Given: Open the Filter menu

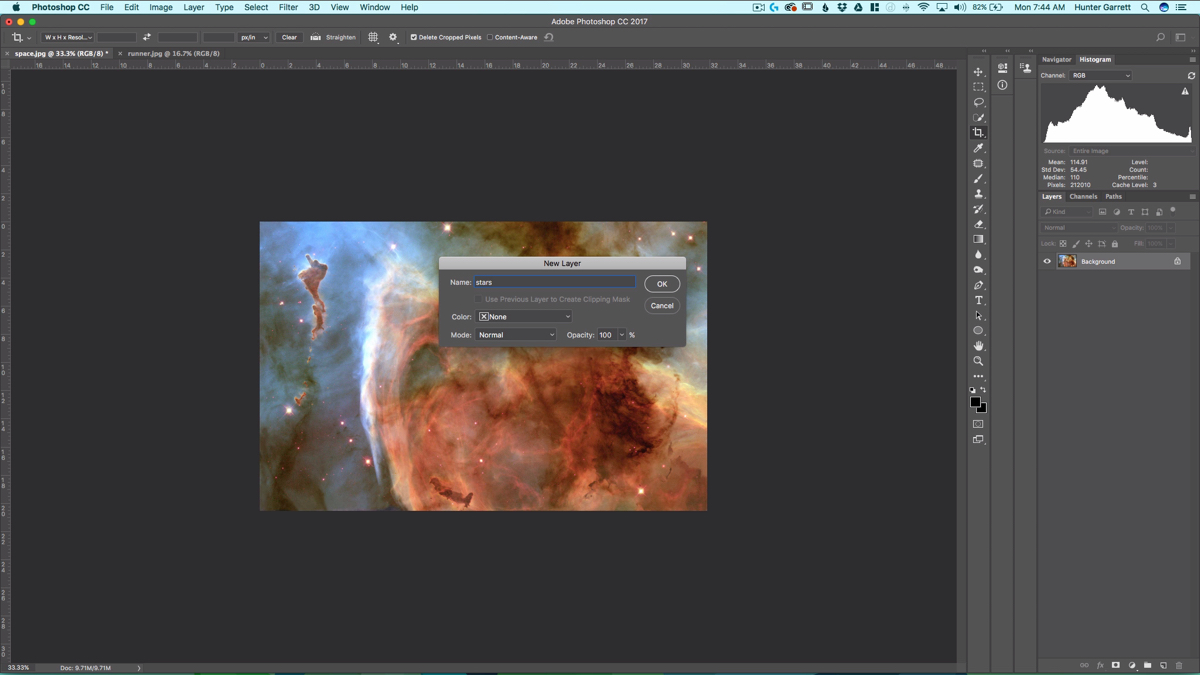Looking at the screenshot, I should tap(288, 7).
